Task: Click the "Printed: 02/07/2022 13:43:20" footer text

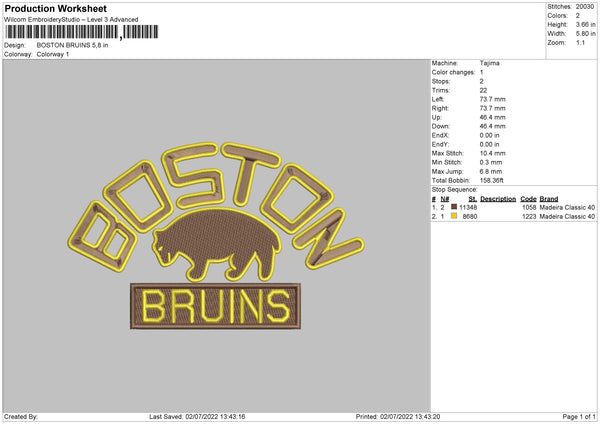Action: coord(398,417)
